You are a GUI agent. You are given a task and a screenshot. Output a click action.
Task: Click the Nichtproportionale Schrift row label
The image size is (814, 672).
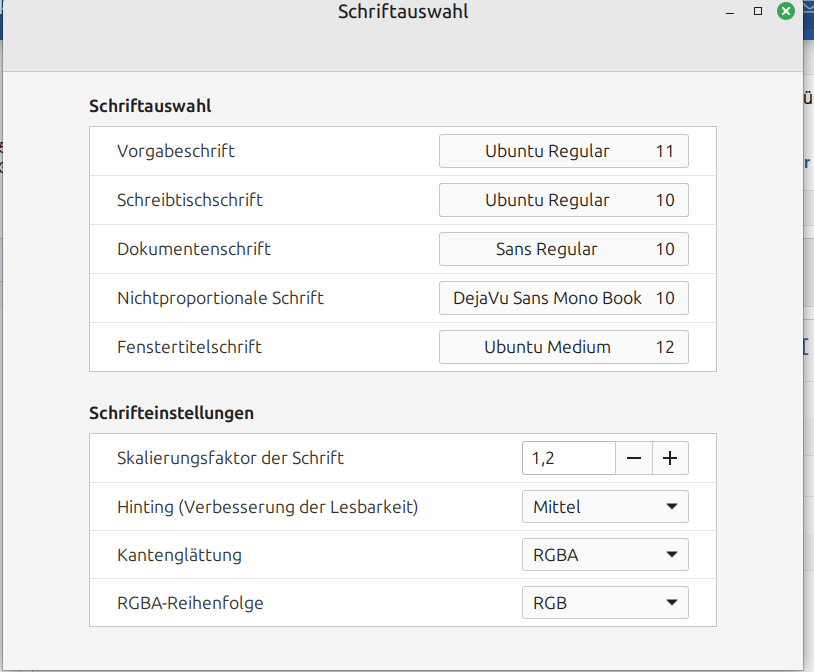pyautogui.click(x=220, y=298)
